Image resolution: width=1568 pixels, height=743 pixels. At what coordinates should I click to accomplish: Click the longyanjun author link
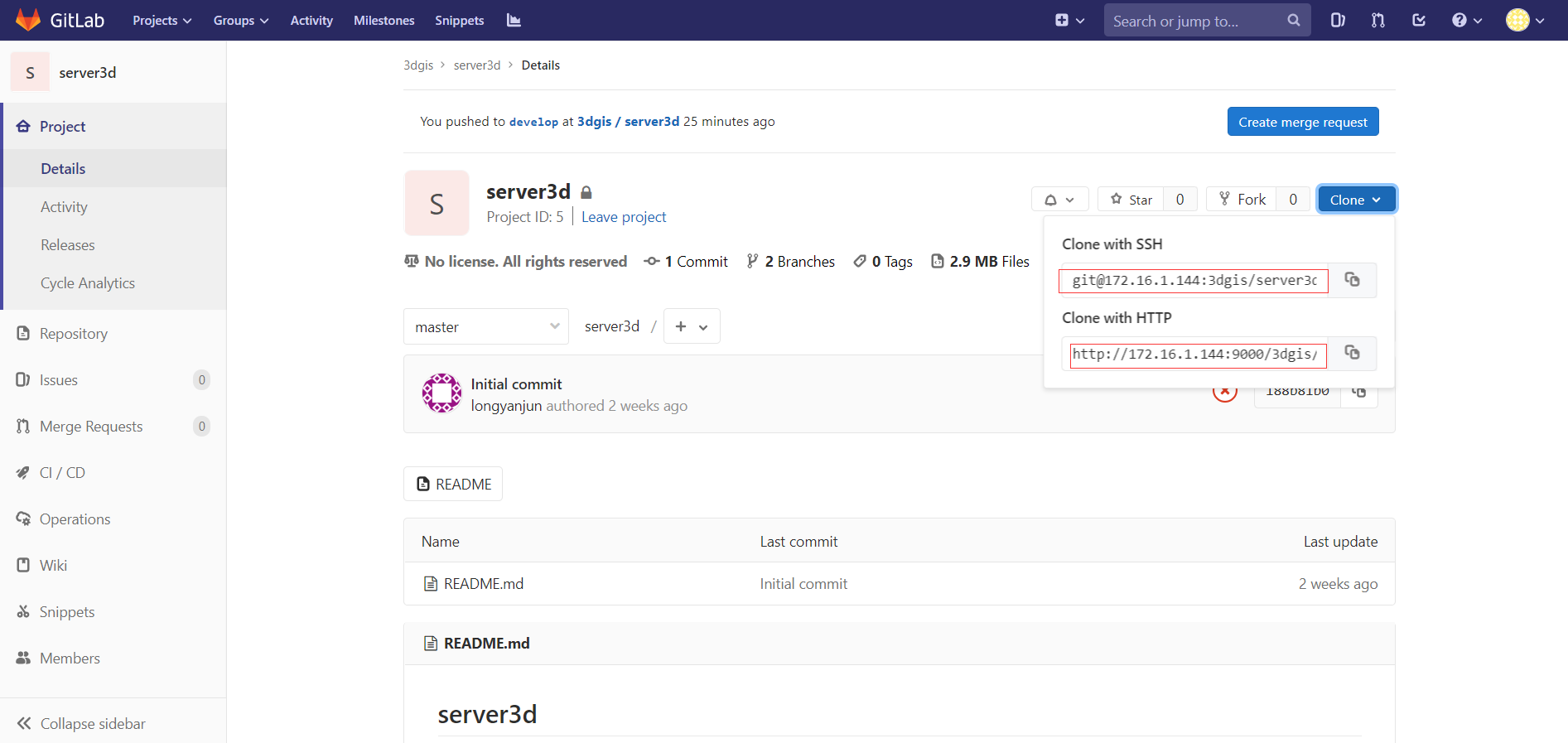pos(506,406)
